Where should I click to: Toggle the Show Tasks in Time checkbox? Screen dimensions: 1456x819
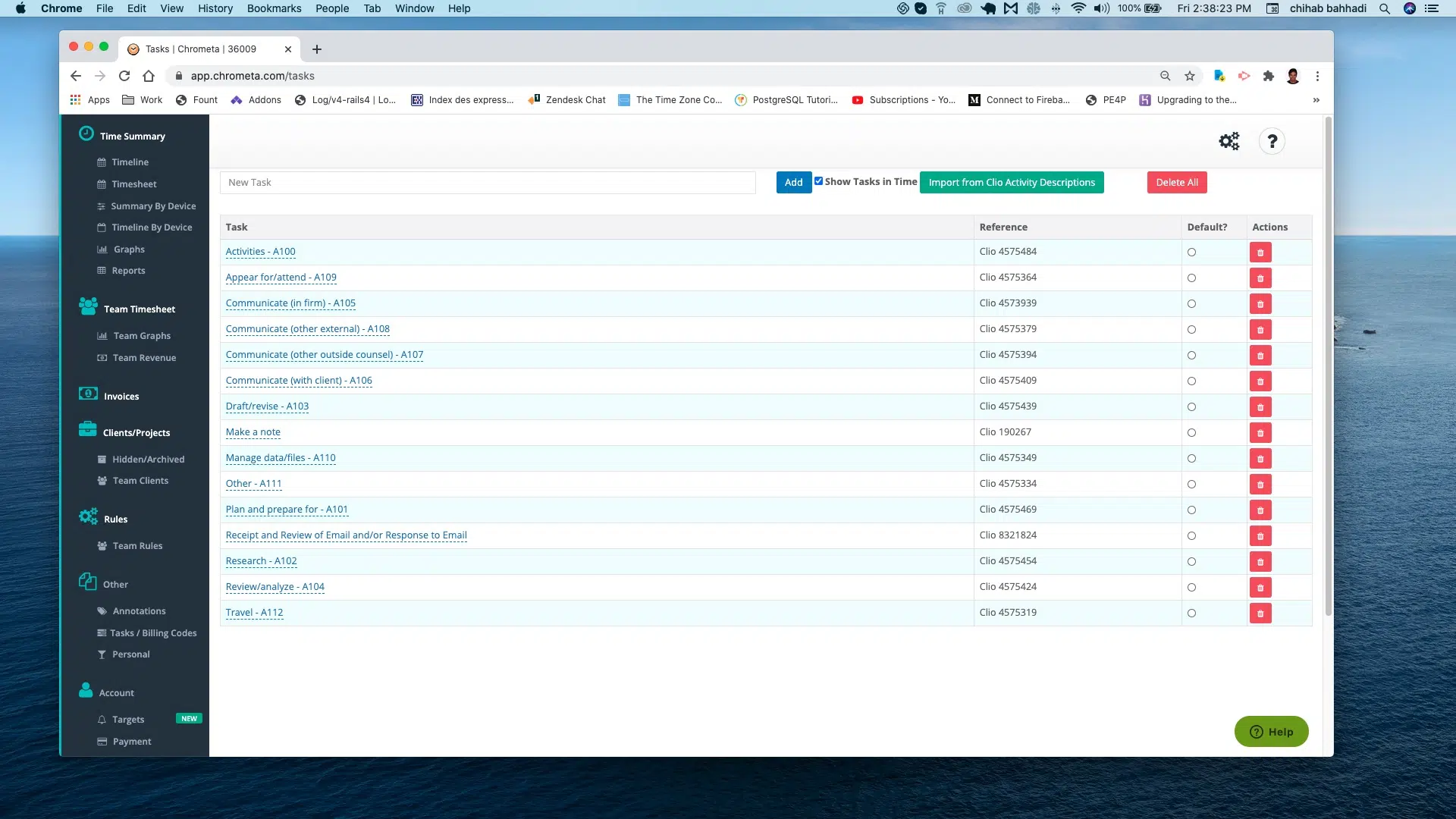point(820,181)
